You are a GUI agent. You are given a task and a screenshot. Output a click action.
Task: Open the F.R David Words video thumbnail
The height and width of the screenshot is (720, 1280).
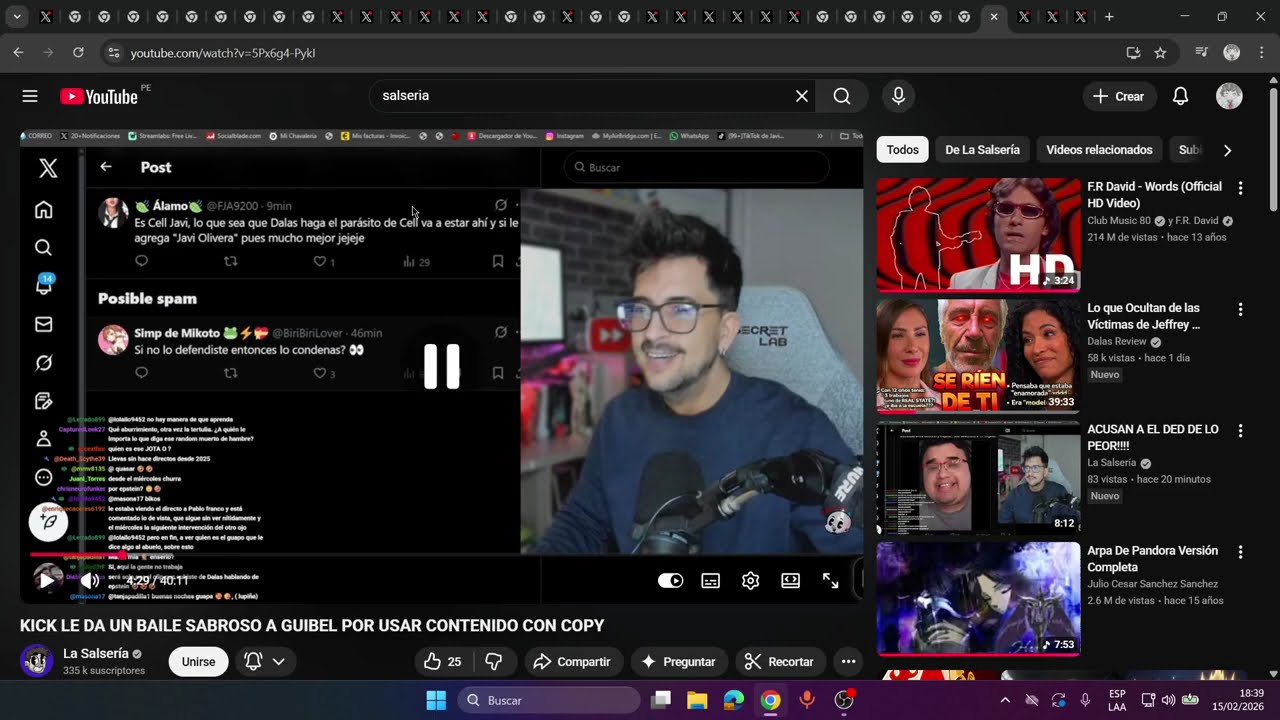978,235
